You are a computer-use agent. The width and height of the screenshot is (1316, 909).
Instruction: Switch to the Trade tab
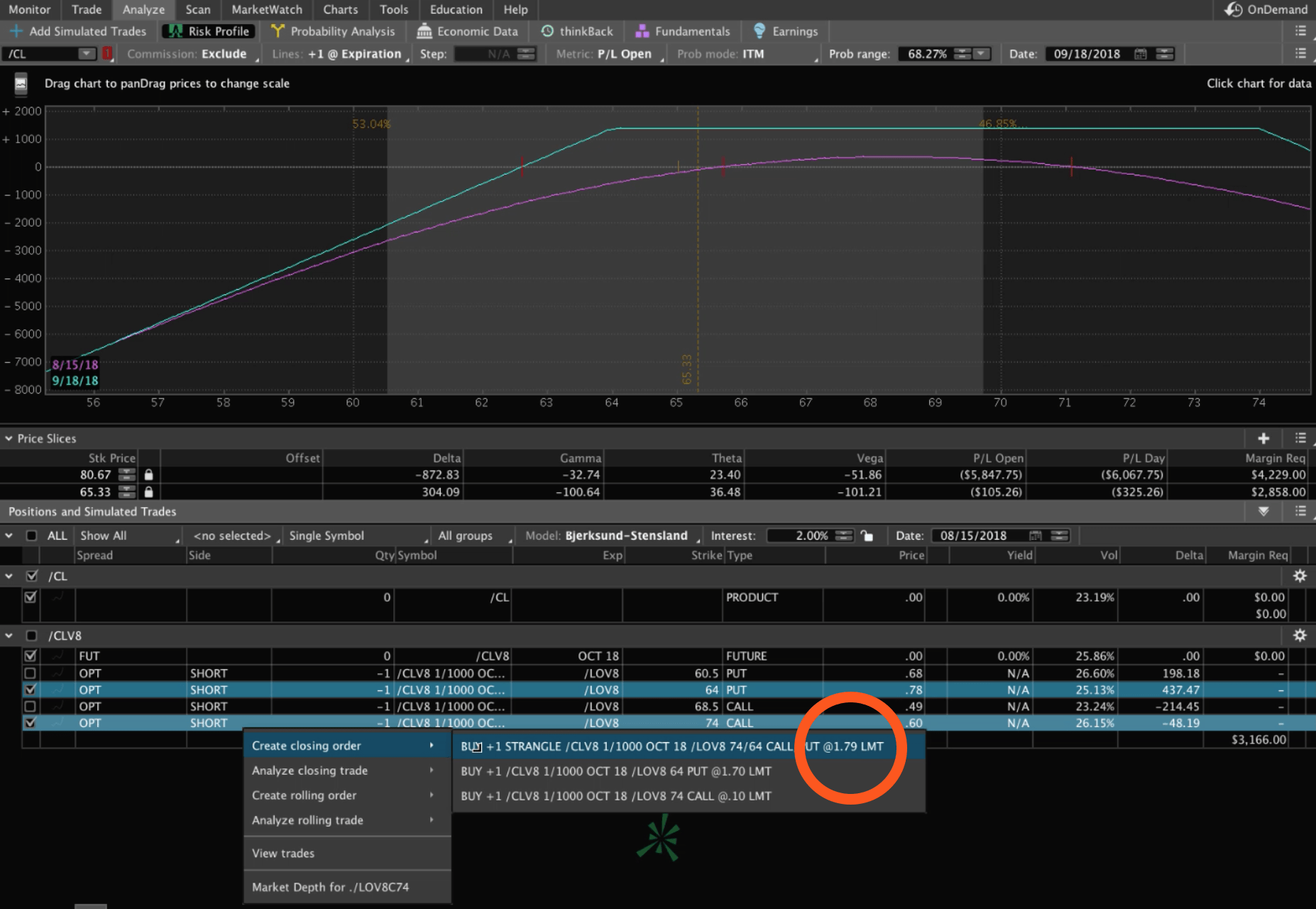[x=87, y=9]
